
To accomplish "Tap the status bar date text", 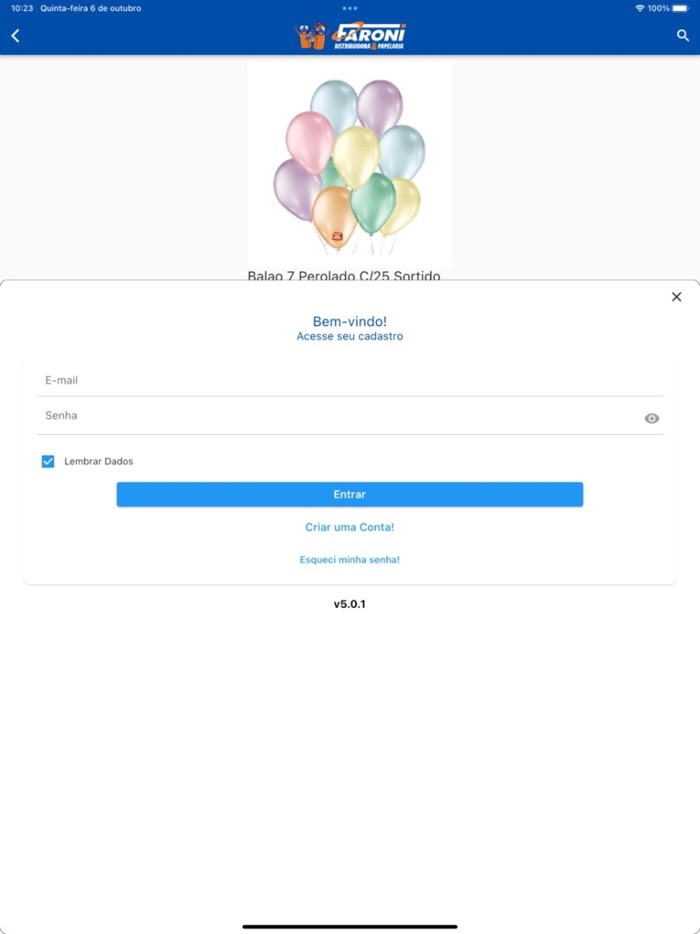I will point(90,8).
